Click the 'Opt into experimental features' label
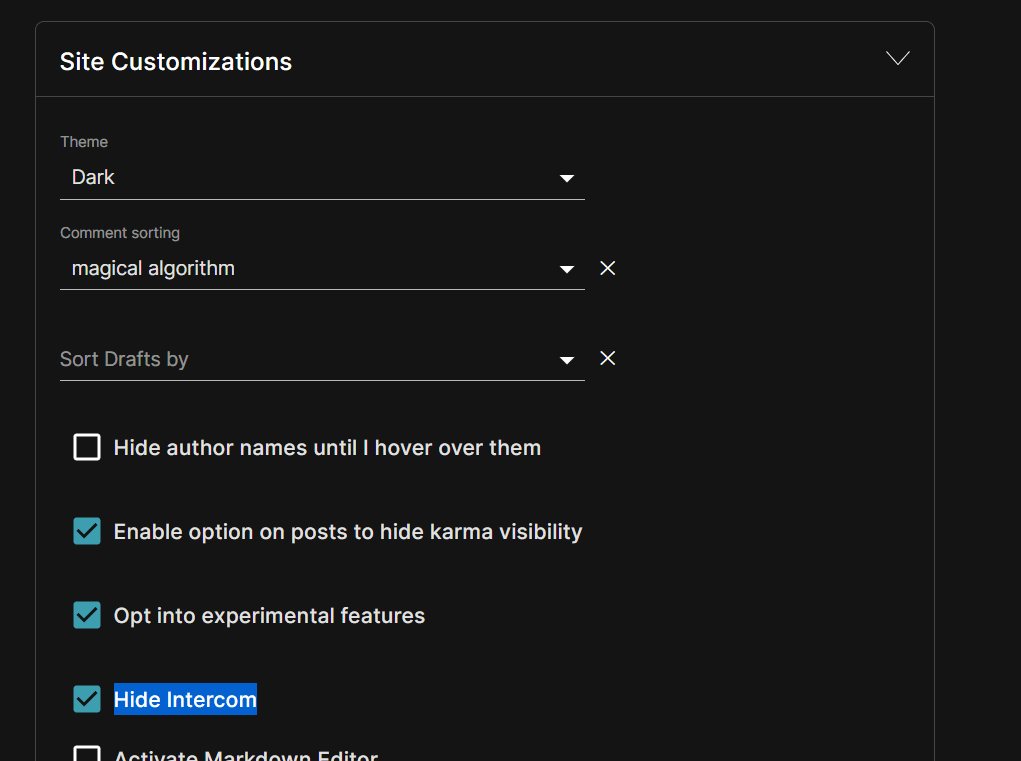Image resolution: width=1021 pixels, height=761 pixels. point(269,616)
